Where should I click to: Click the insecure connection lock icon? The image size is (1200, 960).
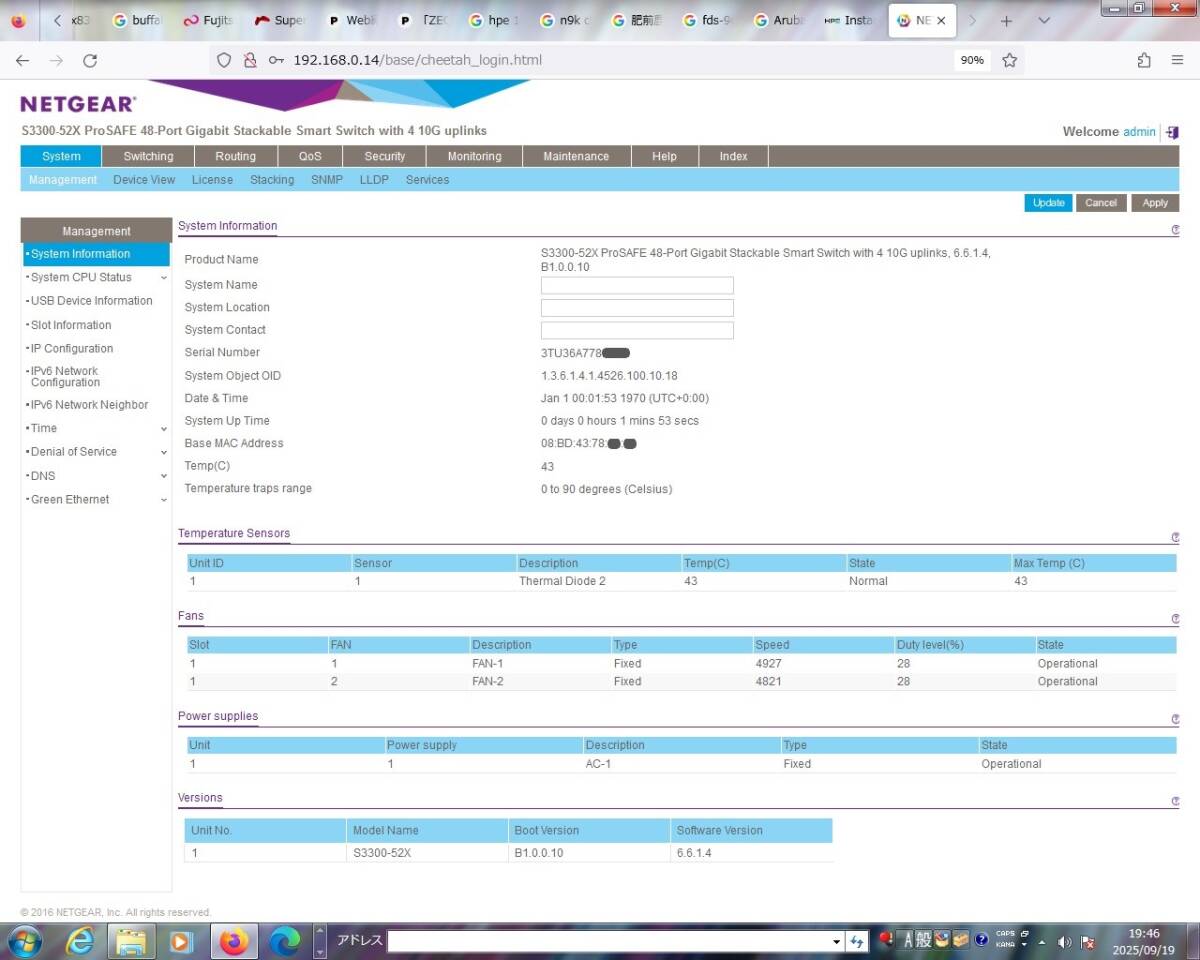pos(250,60)
